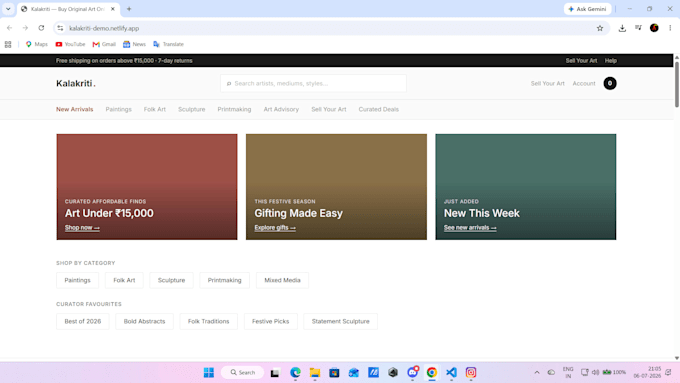Go to the Kalakriti logo home link
The width and height of the screenshot is (680, 383).
(76, 83)
